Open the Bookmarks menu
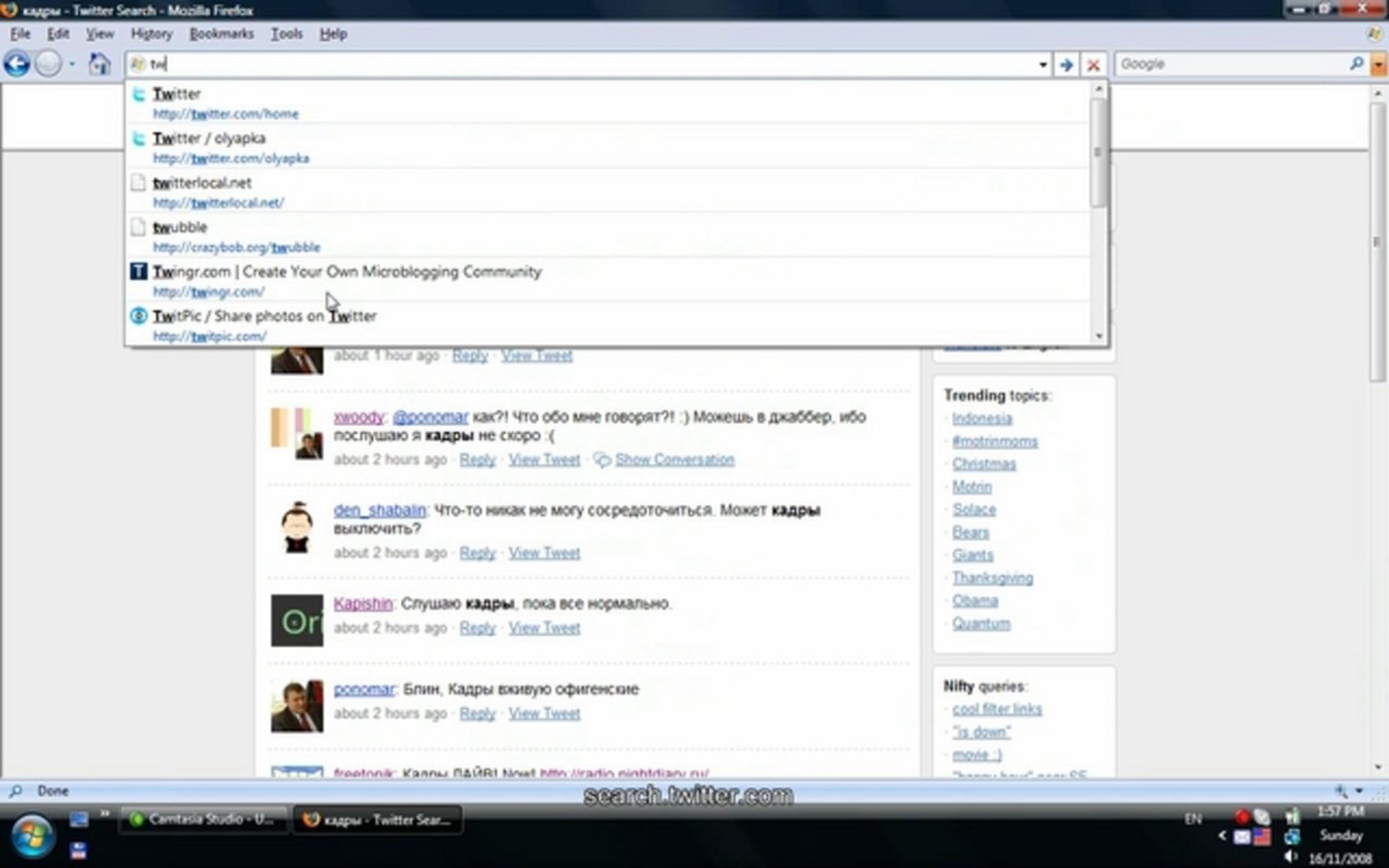The image size is (1389, 868). (222, 34)
